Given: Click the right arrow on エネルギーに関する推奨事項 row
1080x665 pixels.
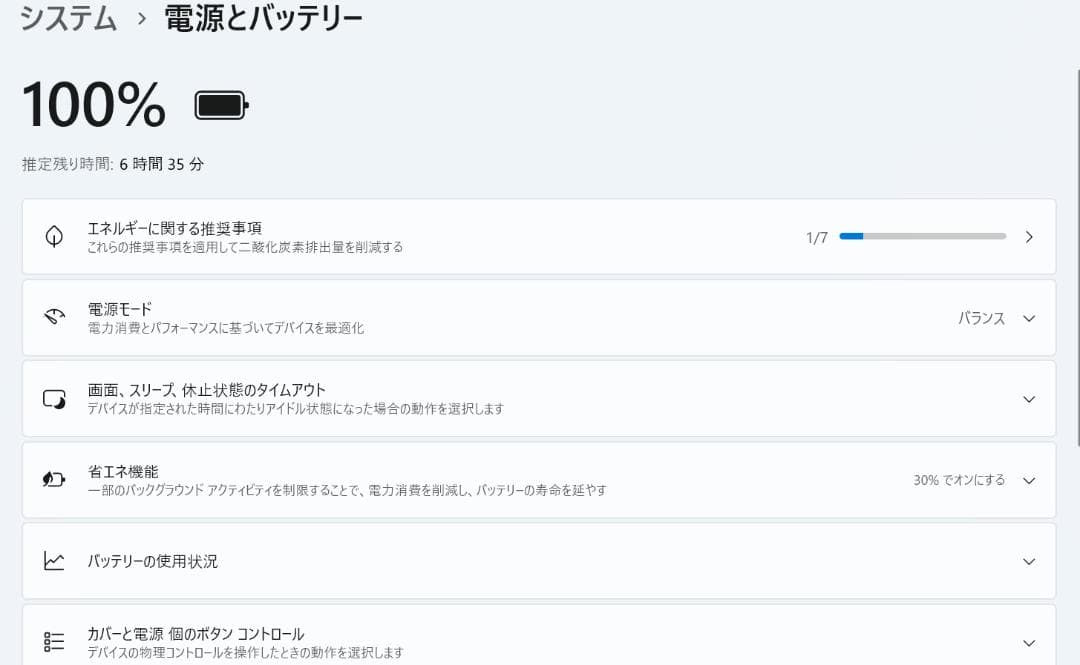Looking at the screenshot, I should tap(1029, 237).
